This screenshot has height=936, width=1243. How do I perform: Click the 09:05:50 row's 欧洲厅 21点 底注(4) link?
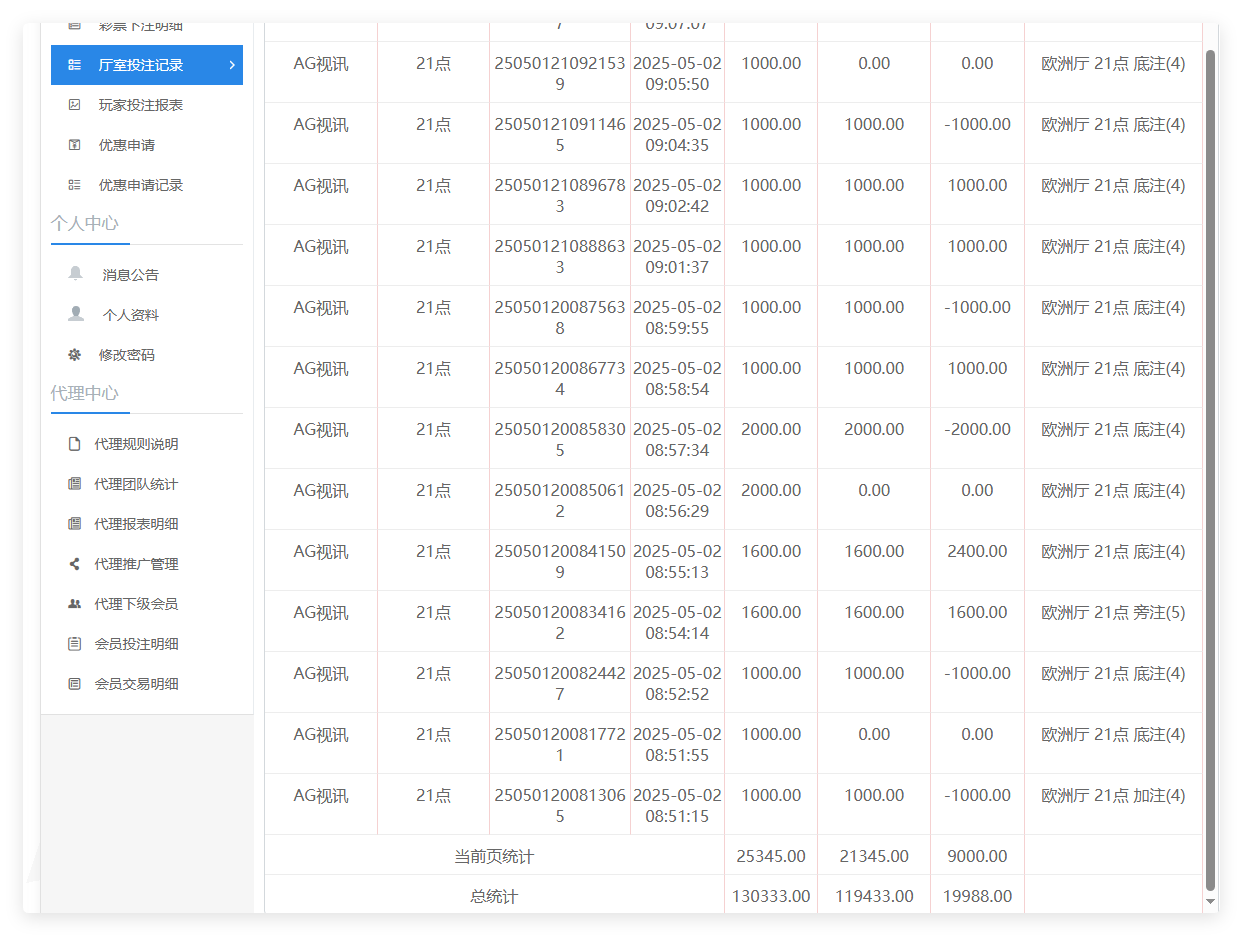coord(1113,63)
